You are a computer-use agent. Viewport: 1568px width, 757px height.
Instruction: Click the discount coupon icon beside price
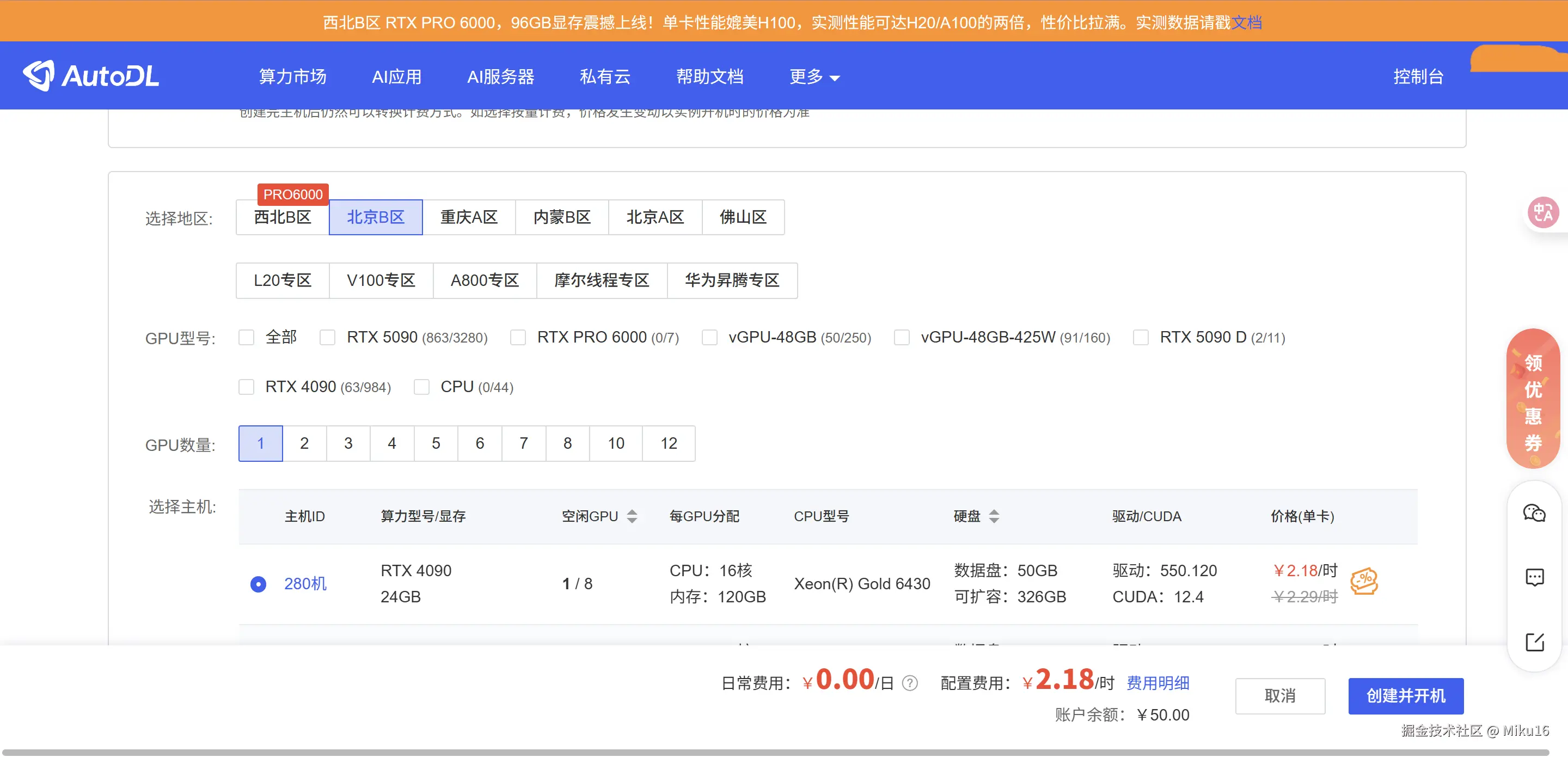pos(1363,582)
